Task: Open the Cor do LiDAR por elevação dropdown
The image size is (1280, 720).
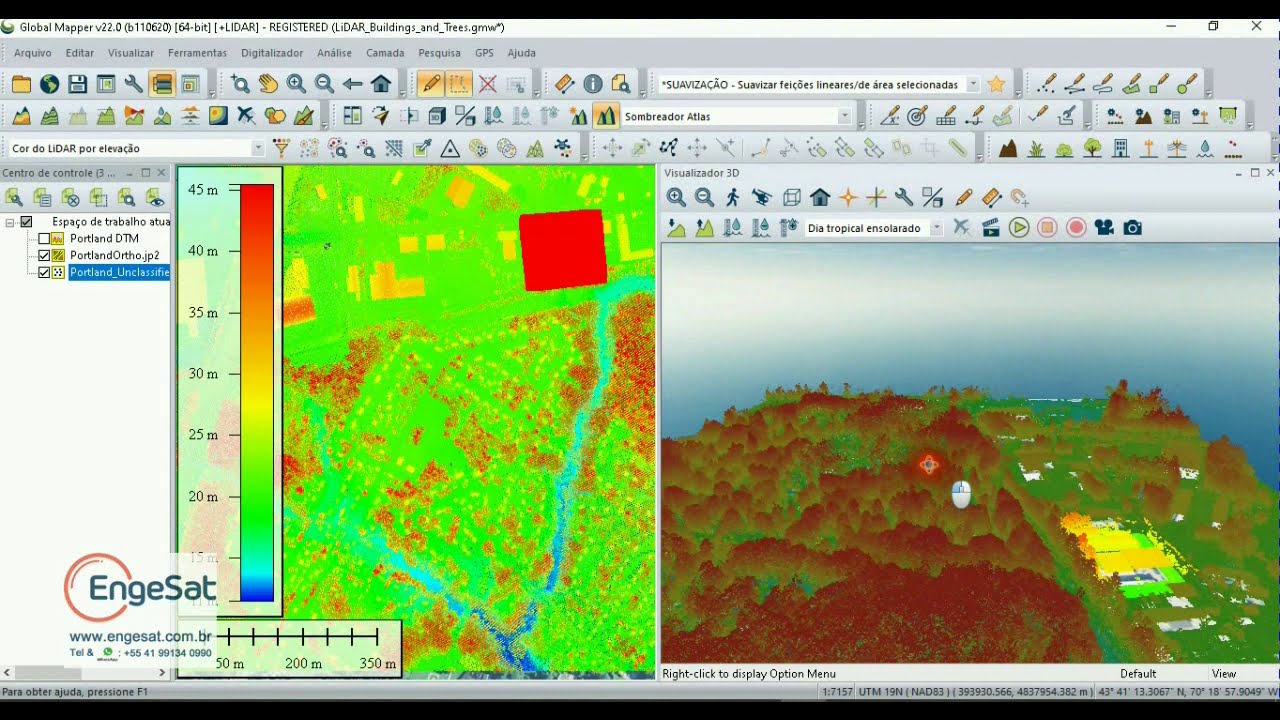Action: 258,148
